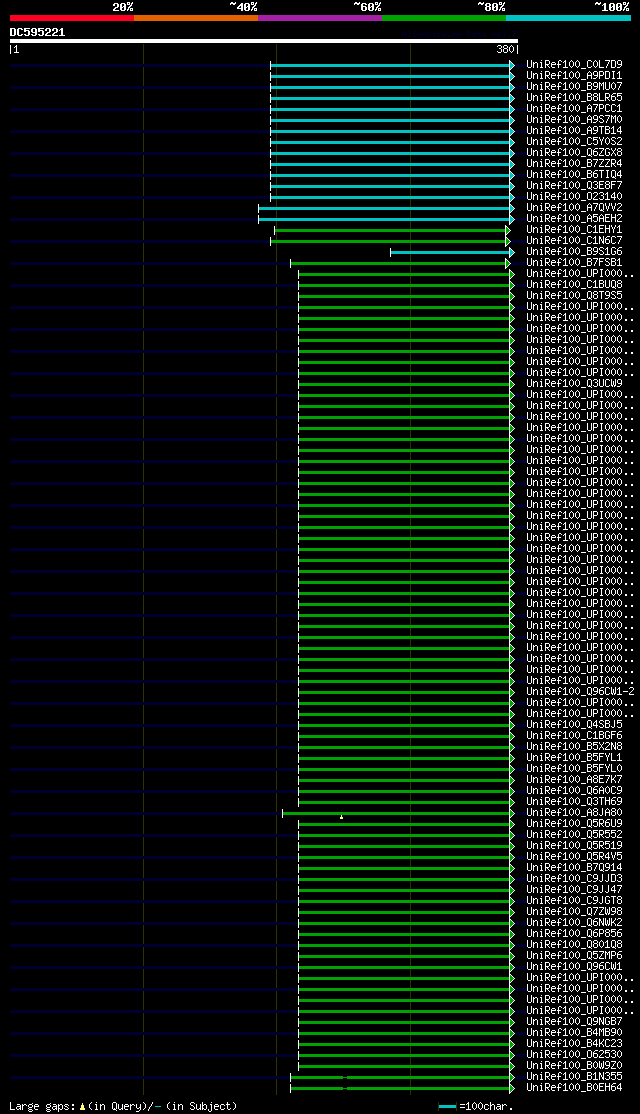The height and width of the screenshot is (1114, 640).
Task: Click the green alignment bar for B0EH64
Action: [401, 1088]
